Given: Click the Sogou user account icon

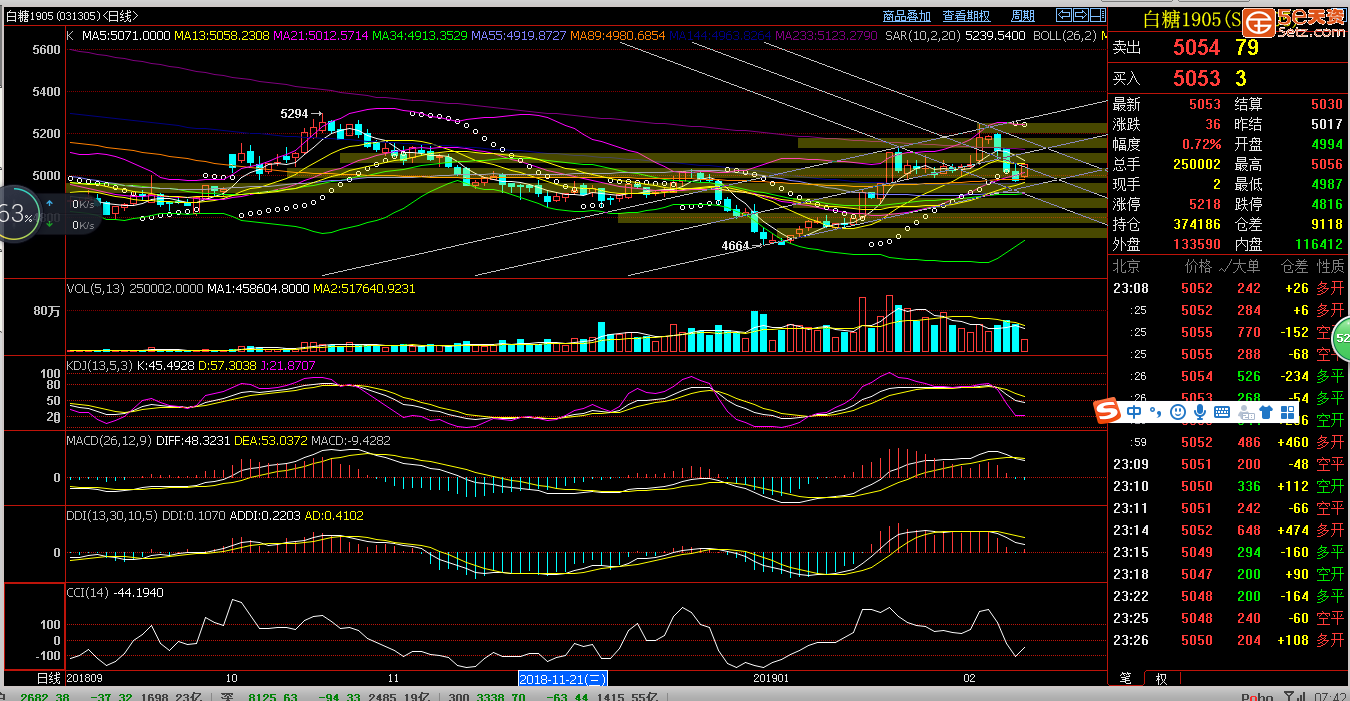Looking at the screenshot, I should [1244, 411].
